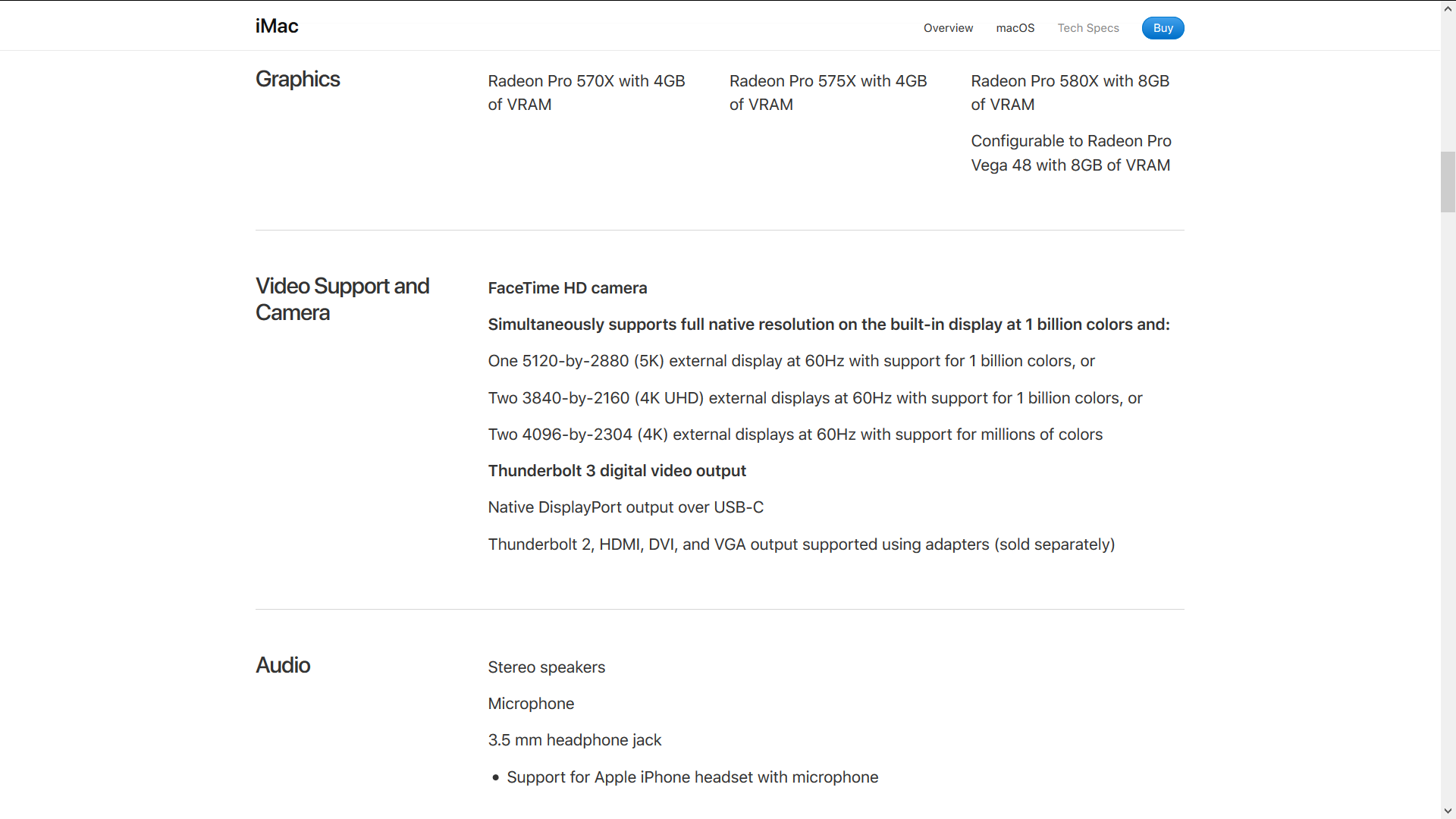Click the 5K external display line
Image resolution: width=1456 pixels, height=819 pixels.
(792, 361)
